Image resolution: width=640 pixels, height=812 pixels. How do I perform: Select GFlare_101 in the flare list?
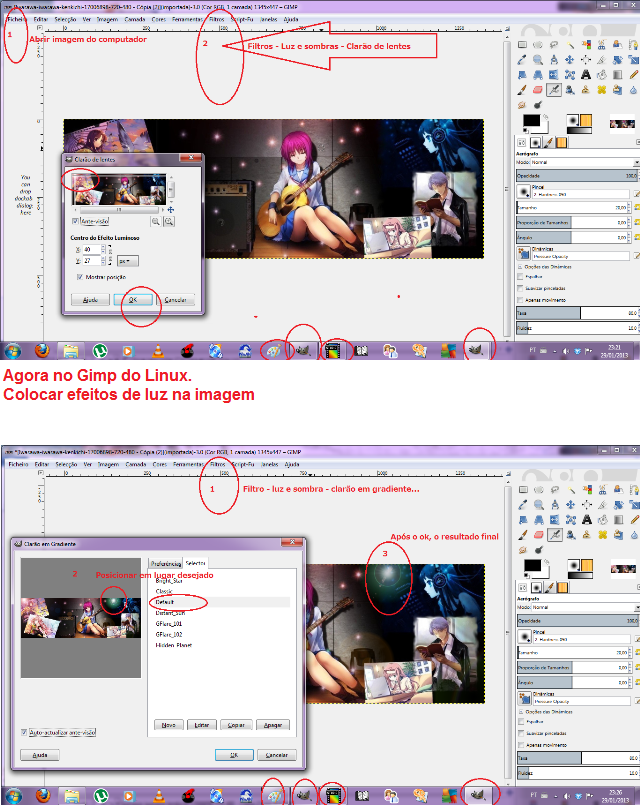169,624
